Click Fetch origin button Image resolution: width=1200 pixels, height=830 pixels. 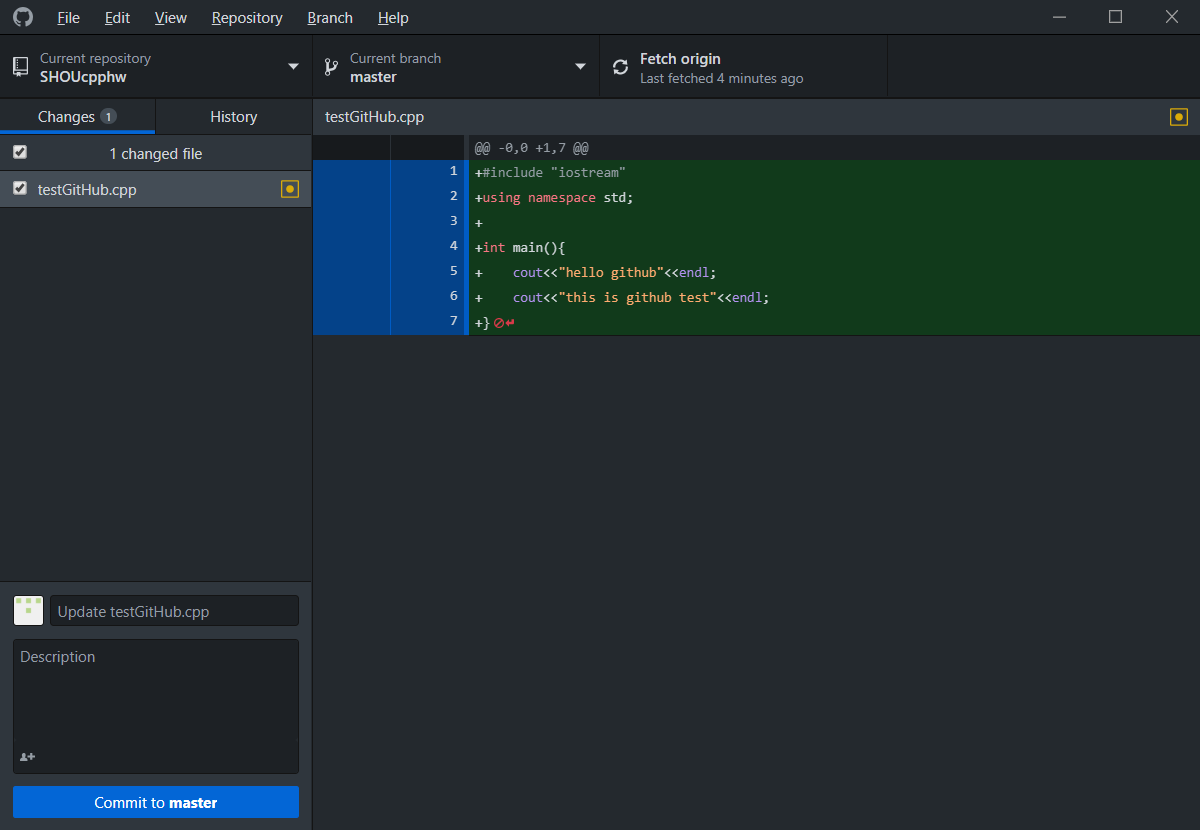pyautogui.click(x=743, y=67)
